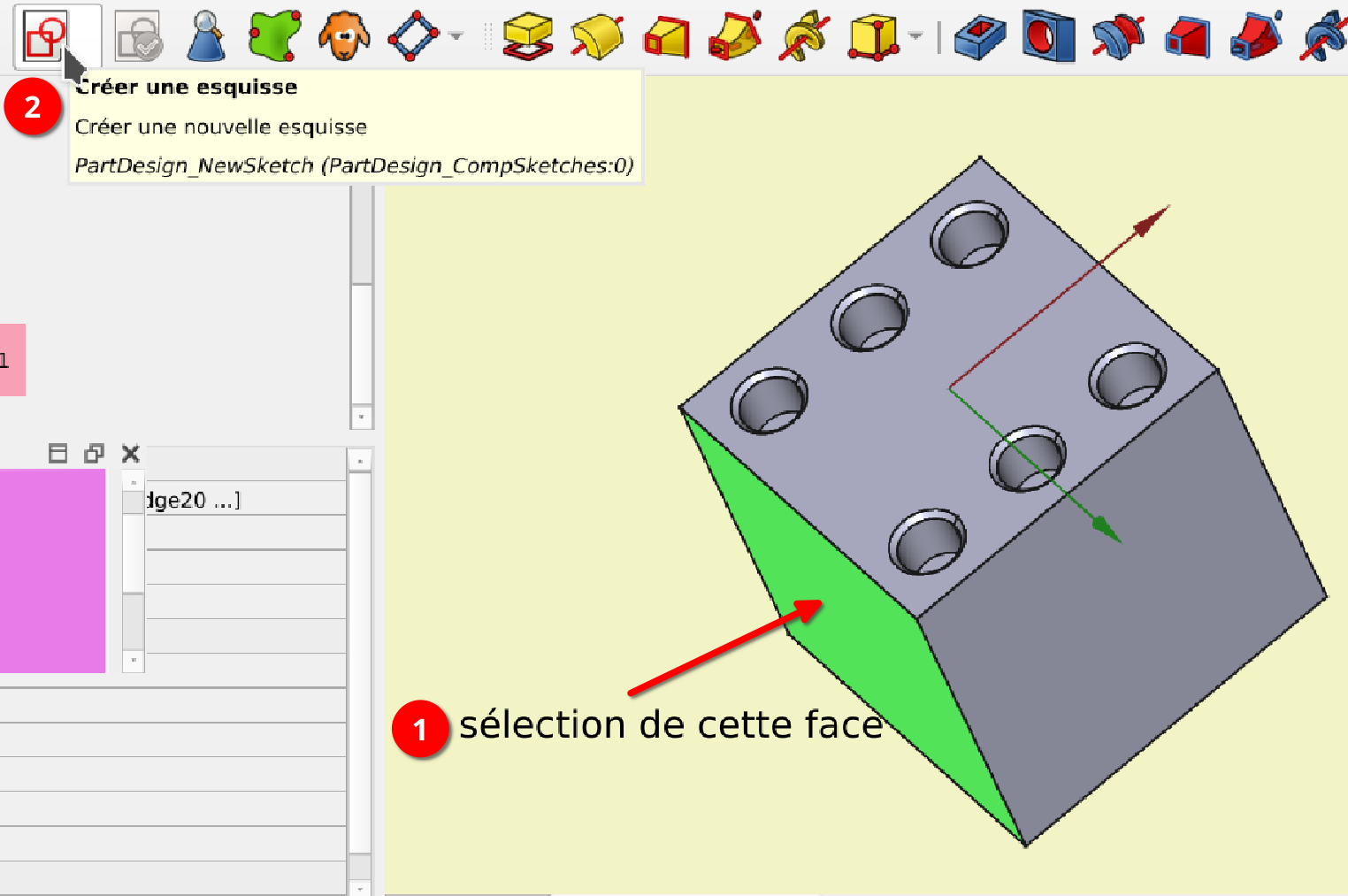Click small list scrollbar down arrow

tap(134, 660)
